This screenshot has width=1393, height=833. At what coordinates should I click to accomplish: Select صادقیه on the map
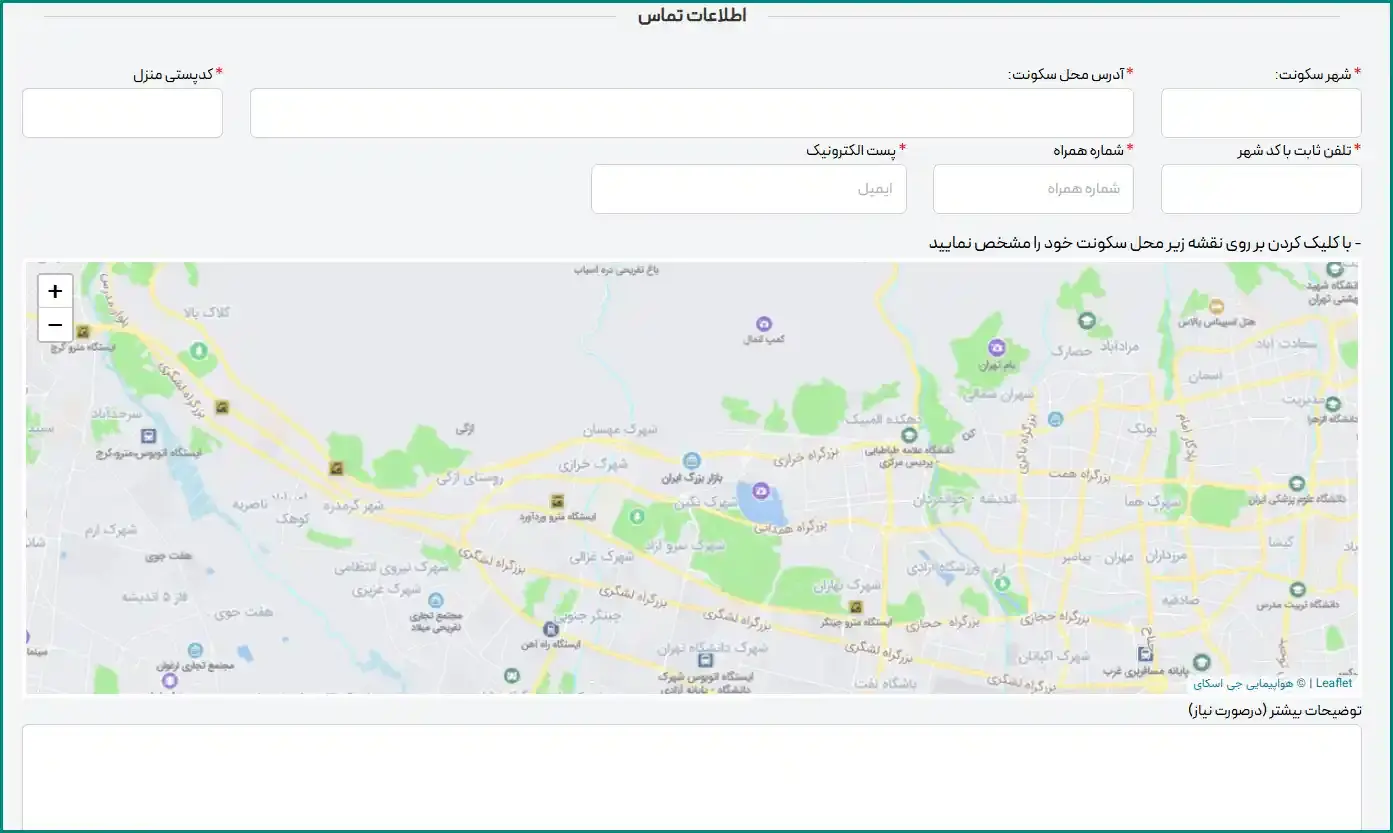pos(1180,601)
